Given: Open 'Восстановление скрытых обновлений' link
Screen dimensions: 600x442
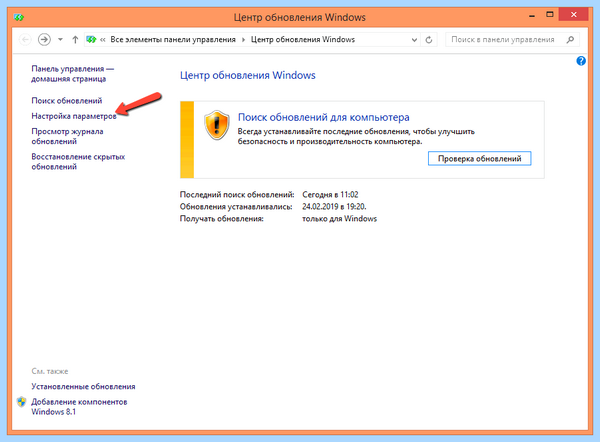Looking at the screenshot, I should pyautogui.click(x=78, y=161).
